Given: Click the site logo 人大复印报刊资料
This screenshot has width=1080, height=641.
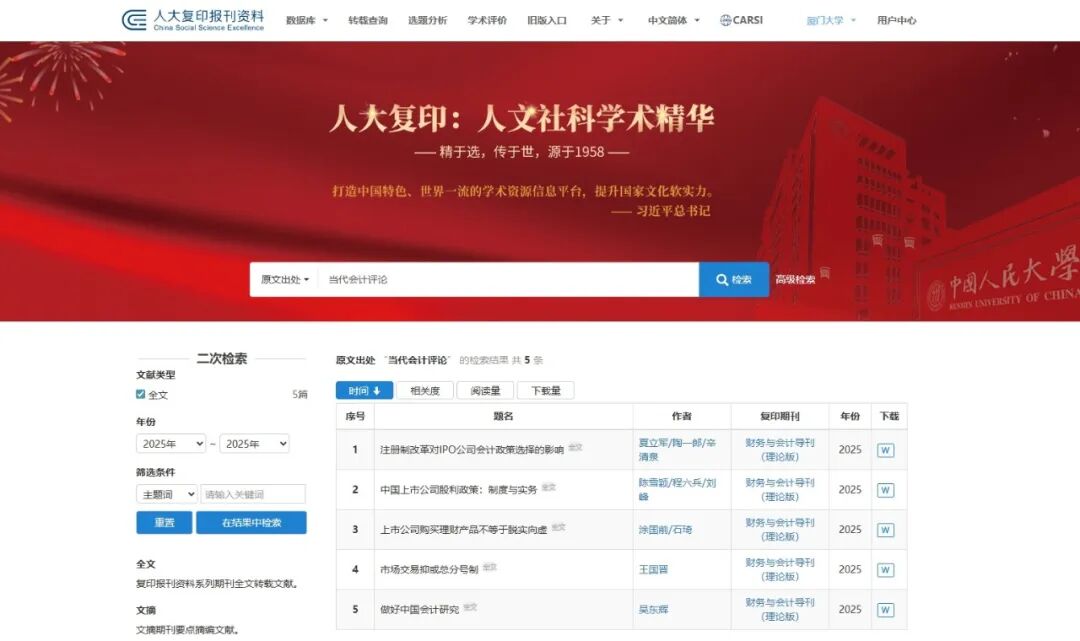Looking at the screenshot, I should [x=193, y=20].
